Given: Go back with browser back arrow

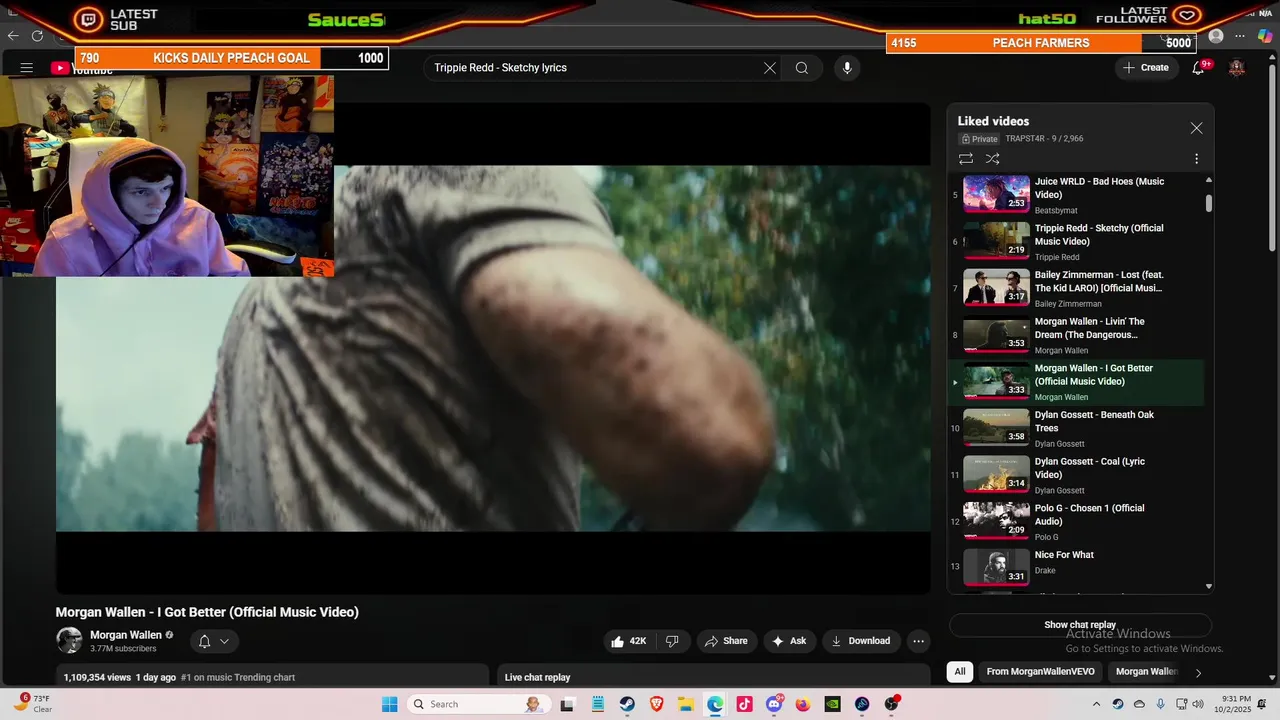Looking at the screenshot, I should tap(13, 36).
